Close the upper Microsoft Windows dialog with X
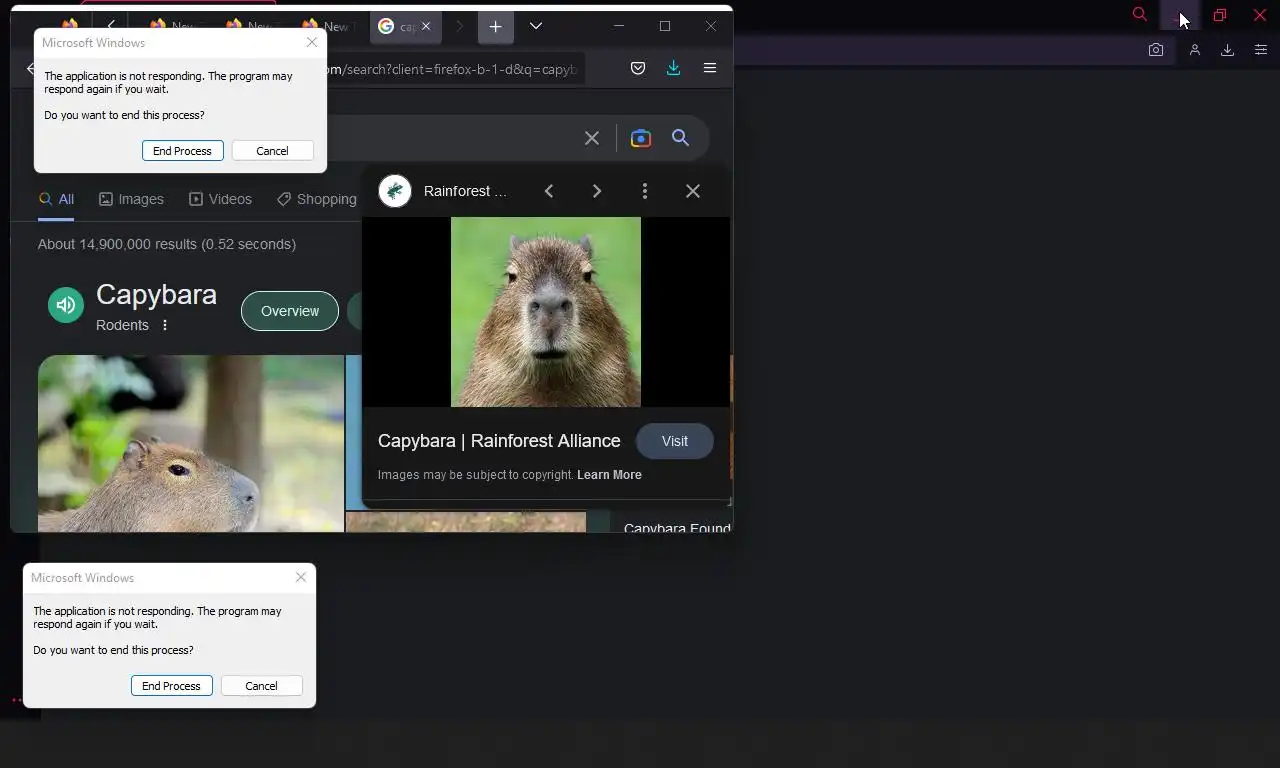The width and height of the screenshot is (1280, 768). (312, 42)
